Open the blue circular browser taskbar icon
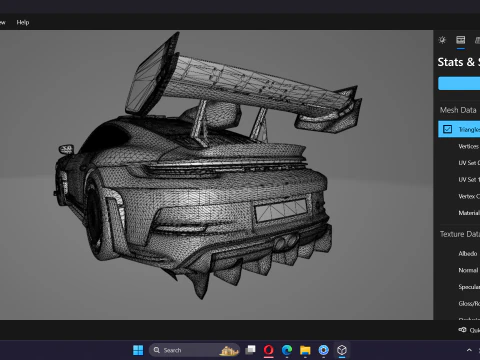This screenshot has width=480, height=360. click(x=323, y=350)
